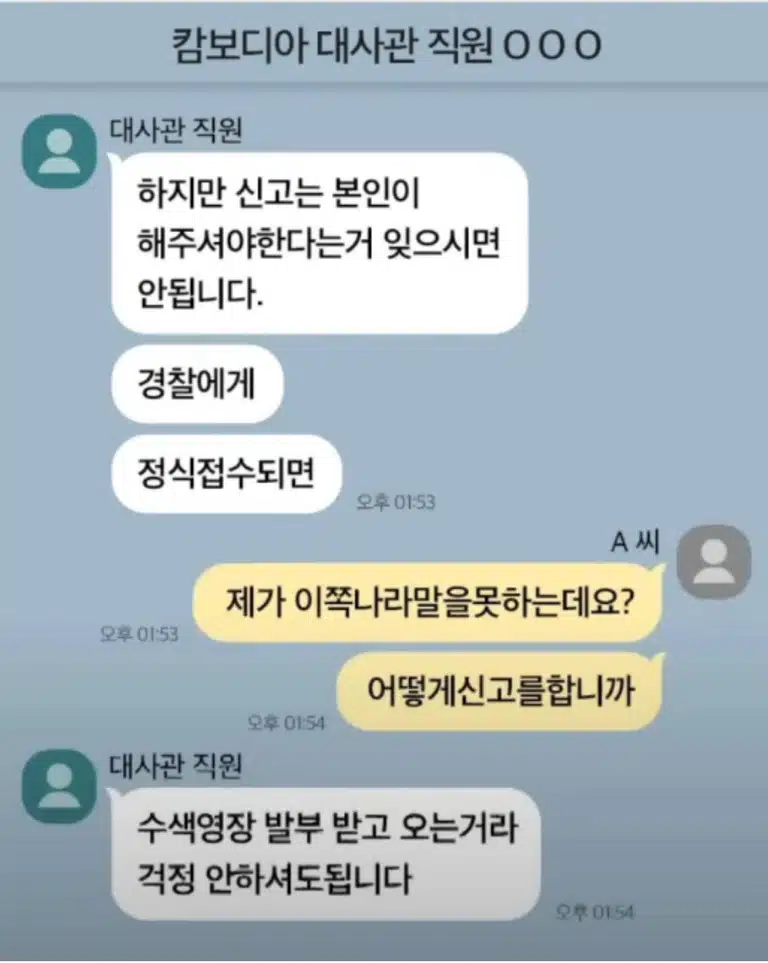Viewport: 768px width, 963px height.
Task: Tap the 오후 01:53 timestamp left of yellow bubble
Action: [139, 633]
